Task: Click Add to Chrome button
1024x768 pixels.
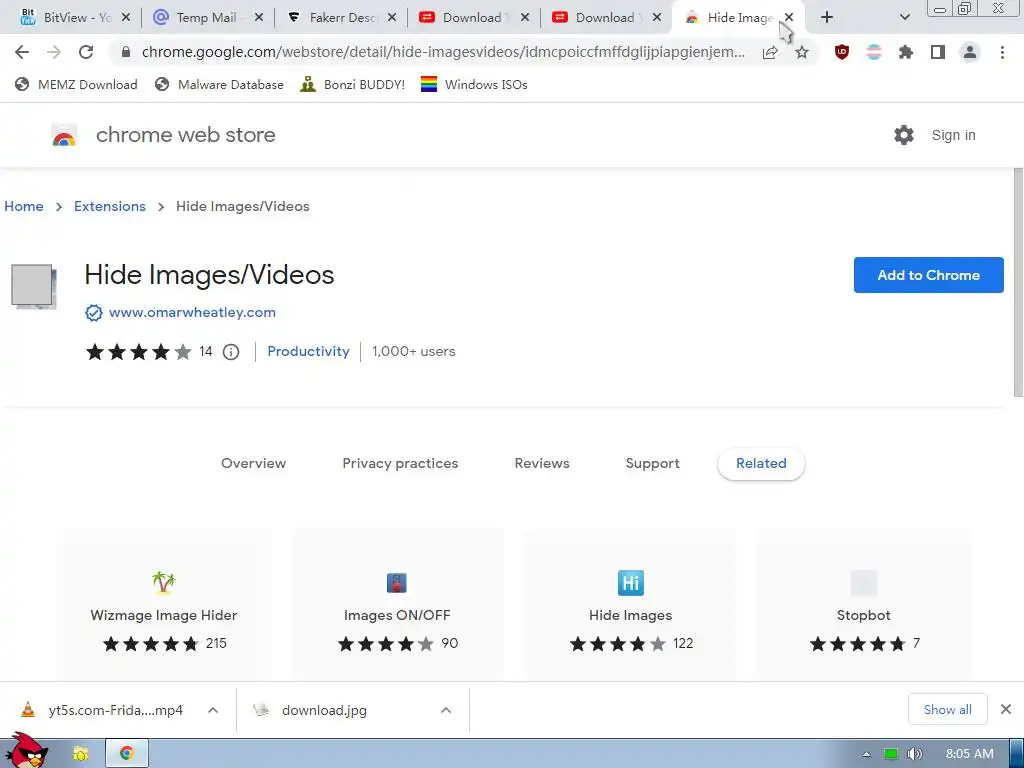Action: [x=928, y=275]
